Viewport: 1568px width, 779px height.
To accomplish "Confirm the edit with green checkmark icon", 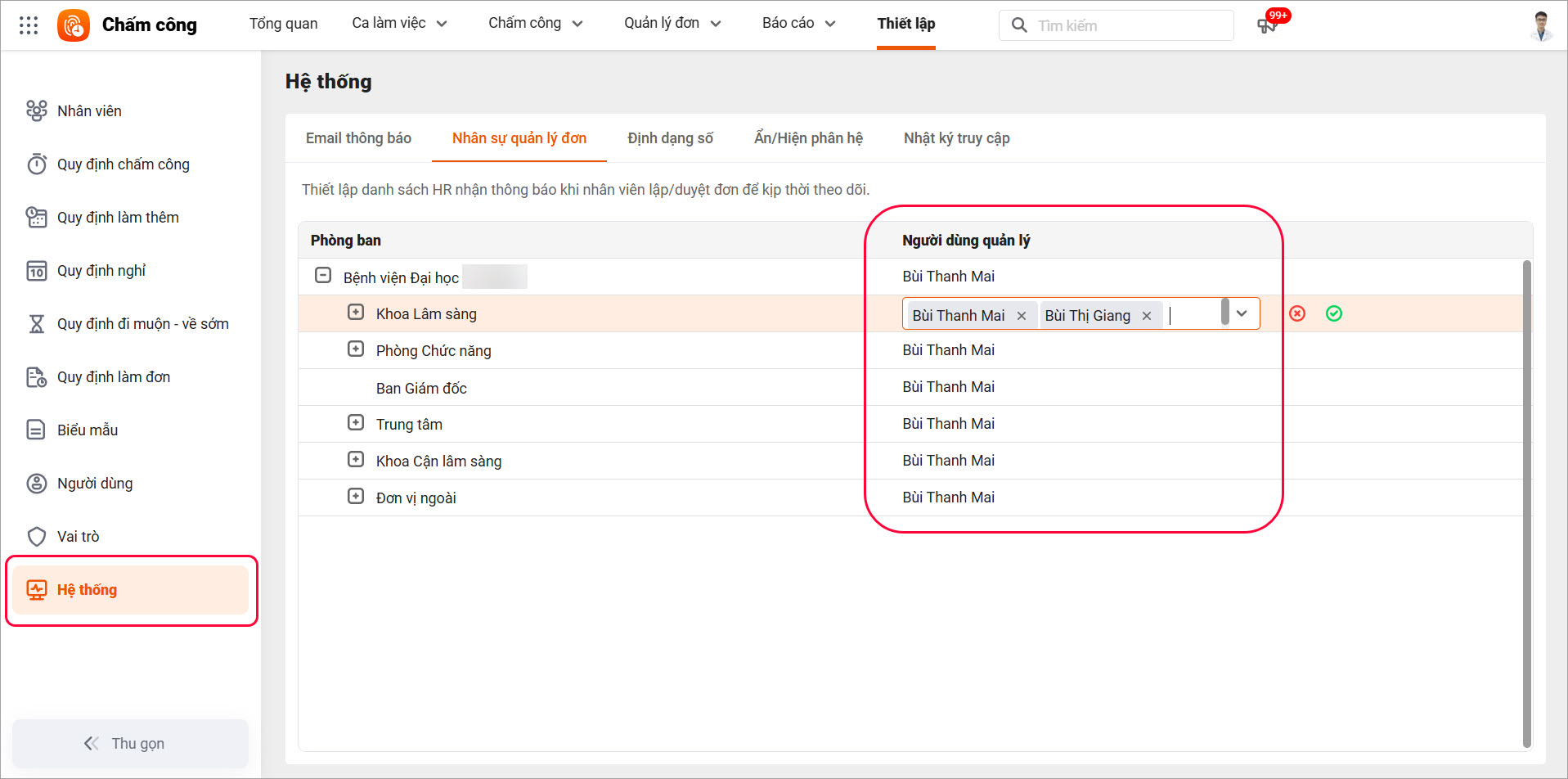I will click(x=1334, y=313).
